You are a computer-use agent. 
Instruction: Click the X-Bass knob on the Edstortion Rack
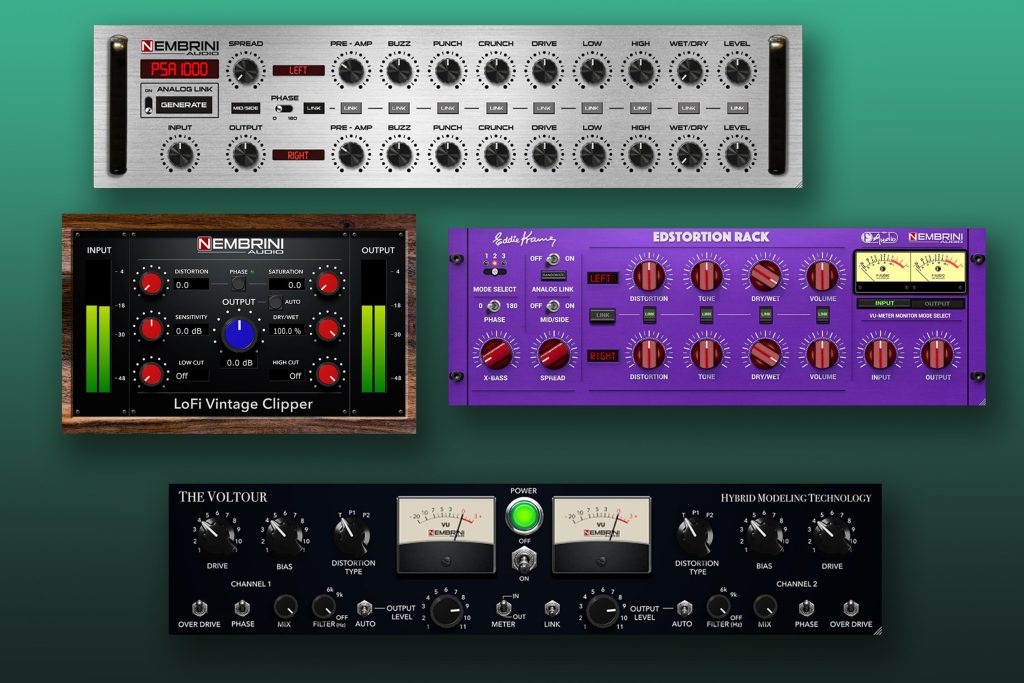[497, 352]
